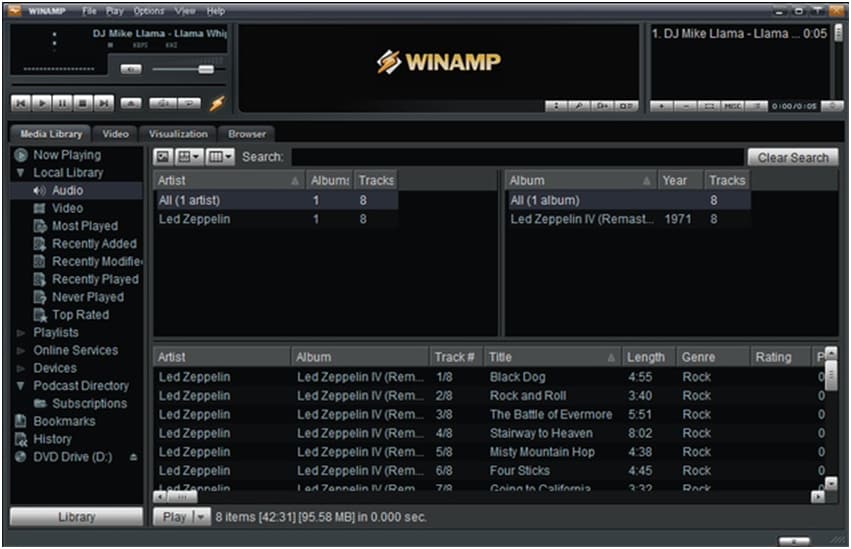This screenshot has height=549, width=851.
Task: Select Led Zeppelin IV (Remast... album row
Action: [628, 219]
